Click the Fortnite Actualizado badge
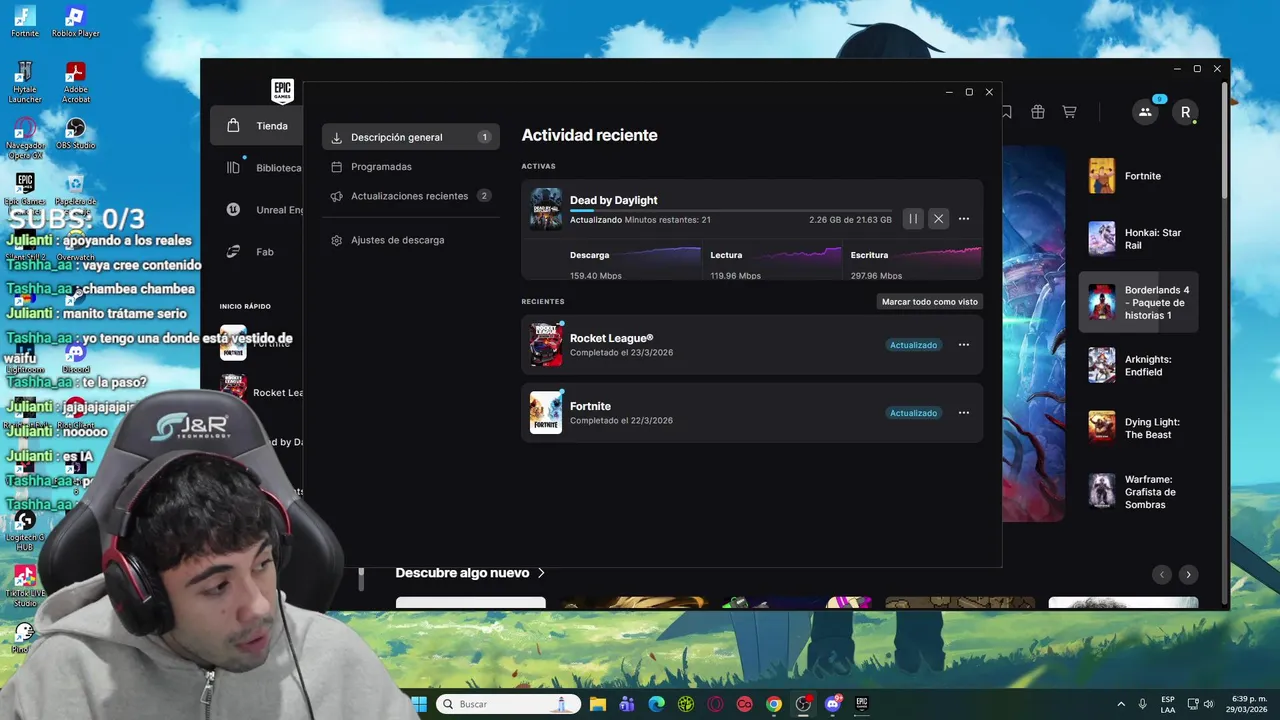Screen dimensions: 1280x720 [x=913, y=413]
